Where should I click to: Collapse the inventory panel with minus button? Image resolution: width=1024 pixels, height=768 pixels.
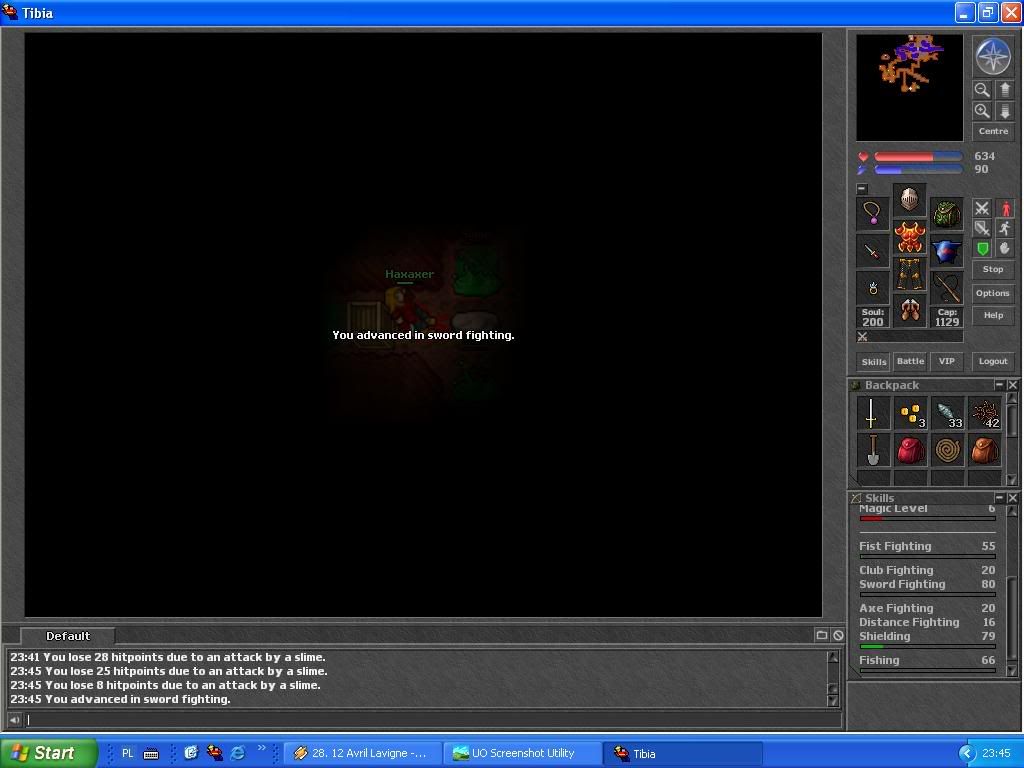pyautogui.click(x=862, y=189)
